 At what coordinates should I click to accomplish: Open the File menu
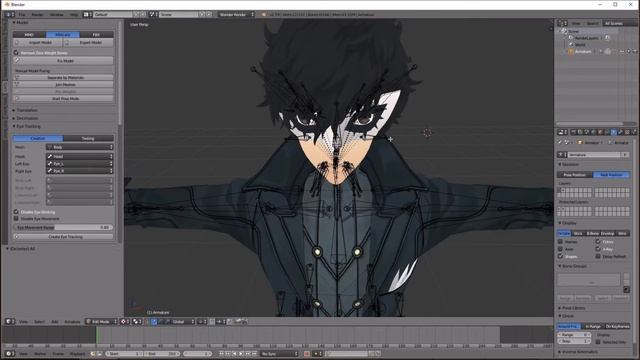(x=22, y=14)
